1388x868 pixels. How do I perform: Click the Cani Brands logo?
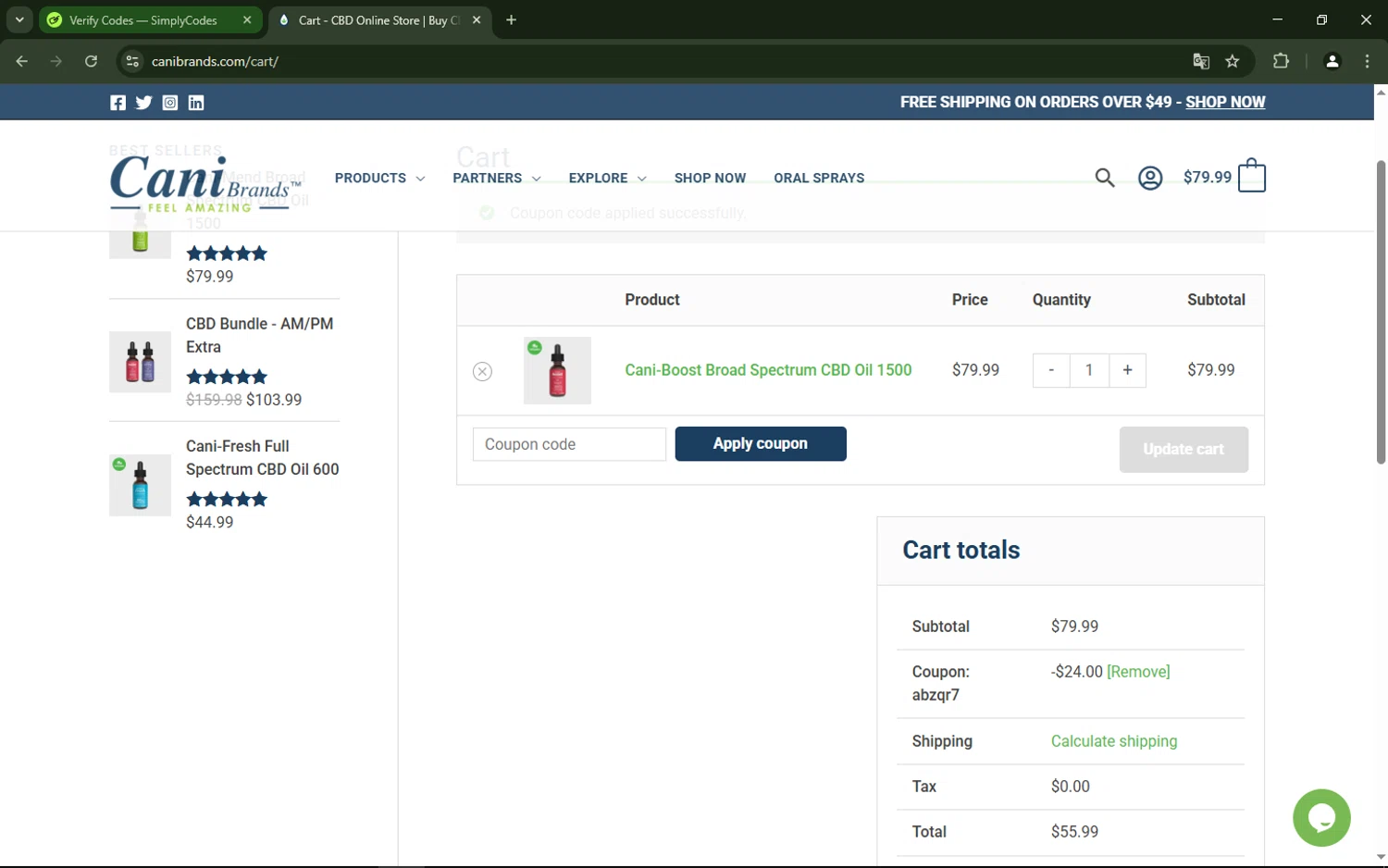tap(204, 183)
